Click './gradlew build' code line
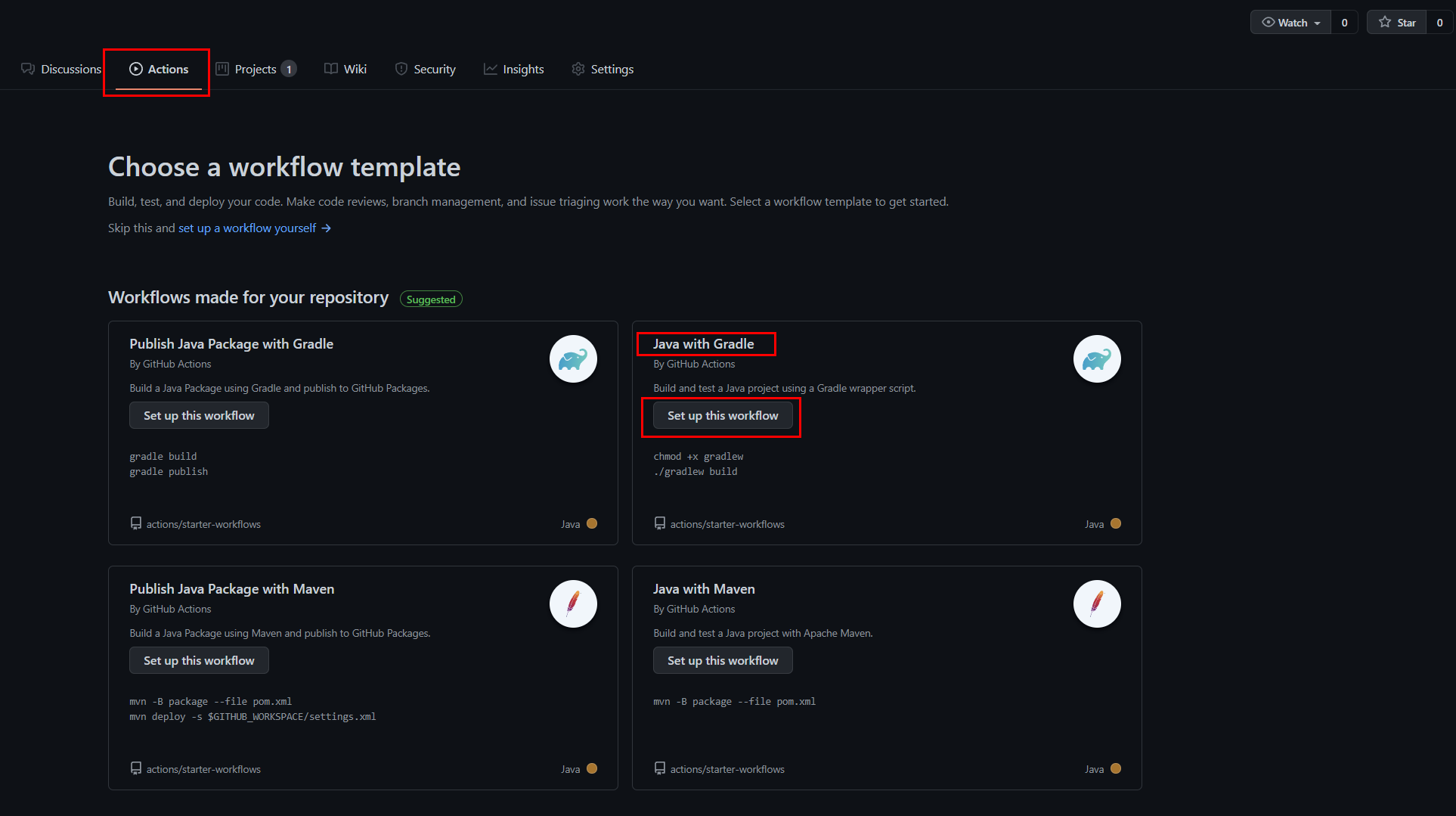This screenshot has width=1456, height=816. pos(695,472)
